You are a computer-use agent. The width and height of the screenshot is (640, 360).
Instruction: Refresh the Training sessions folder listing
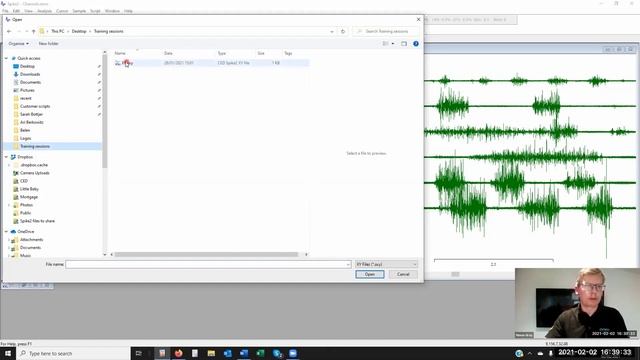click(343, 31)
